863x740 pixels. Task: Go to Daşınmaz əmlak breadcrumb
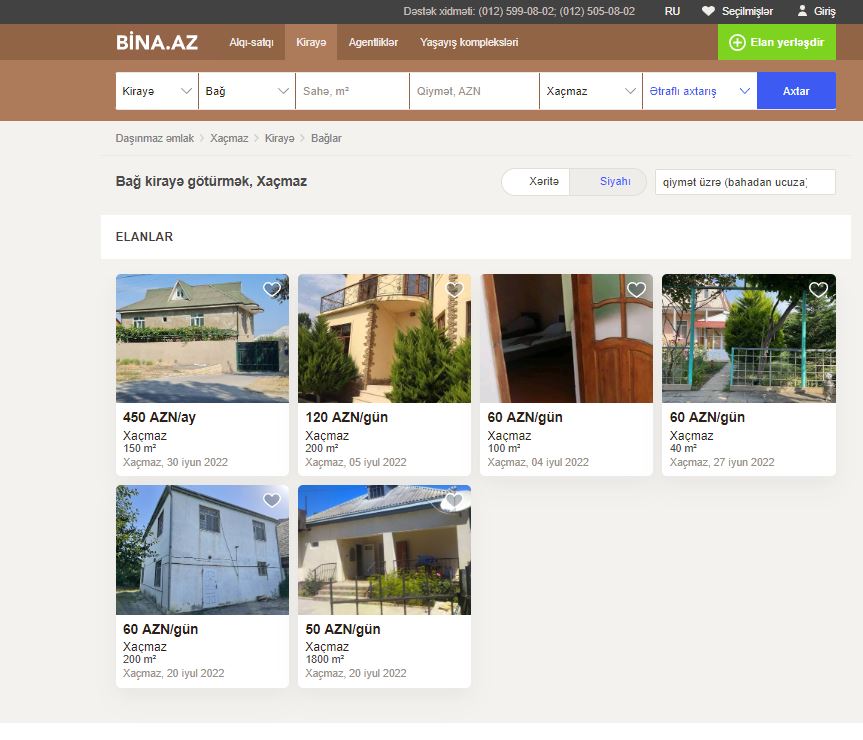[x=155, y=138]
